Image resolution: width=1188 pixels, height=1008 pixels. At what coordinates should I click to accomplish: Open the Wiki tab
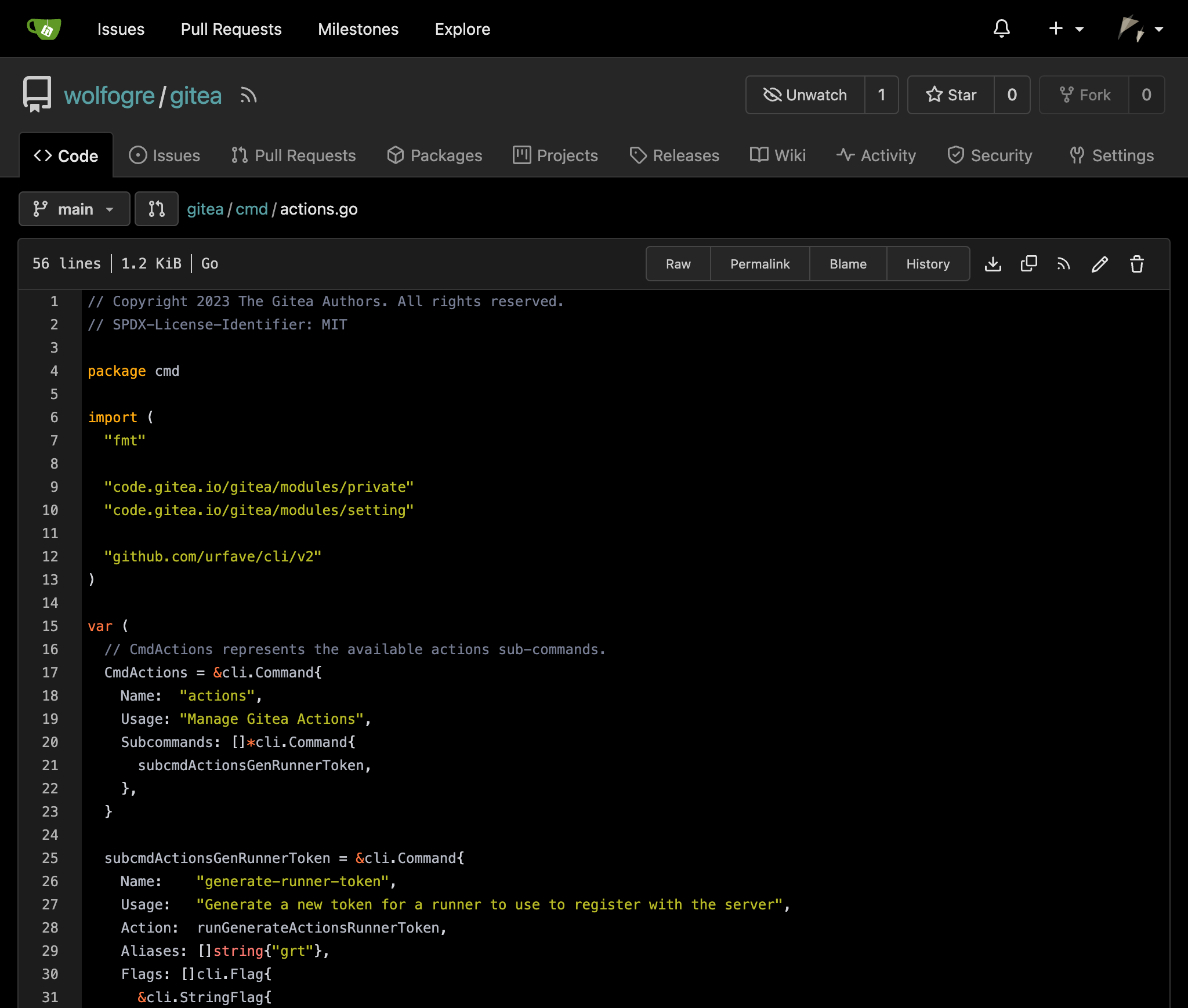point(777,155)
